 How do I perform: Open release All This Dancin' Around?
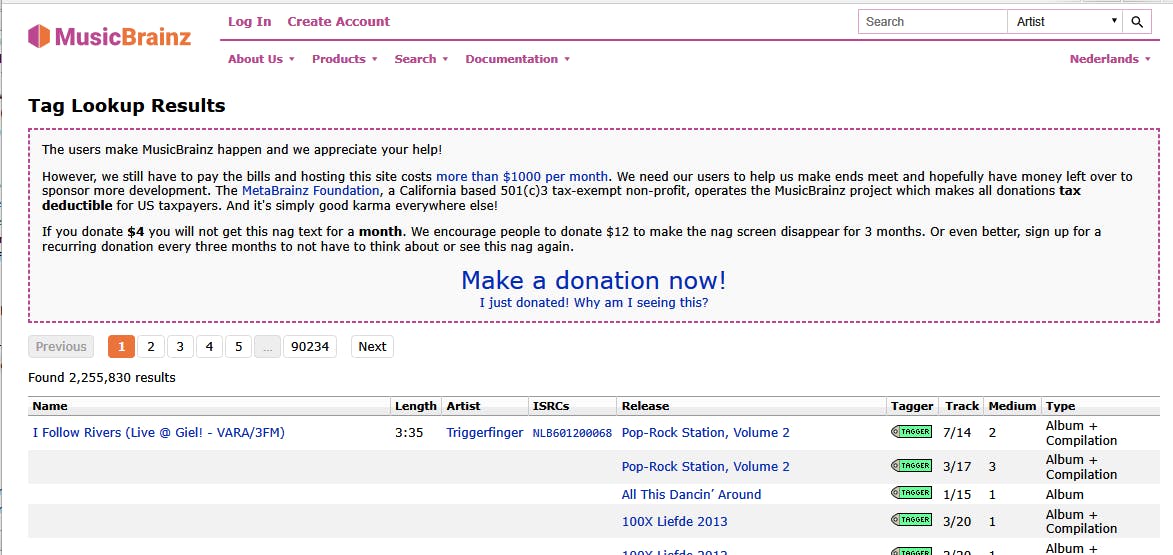691,494
